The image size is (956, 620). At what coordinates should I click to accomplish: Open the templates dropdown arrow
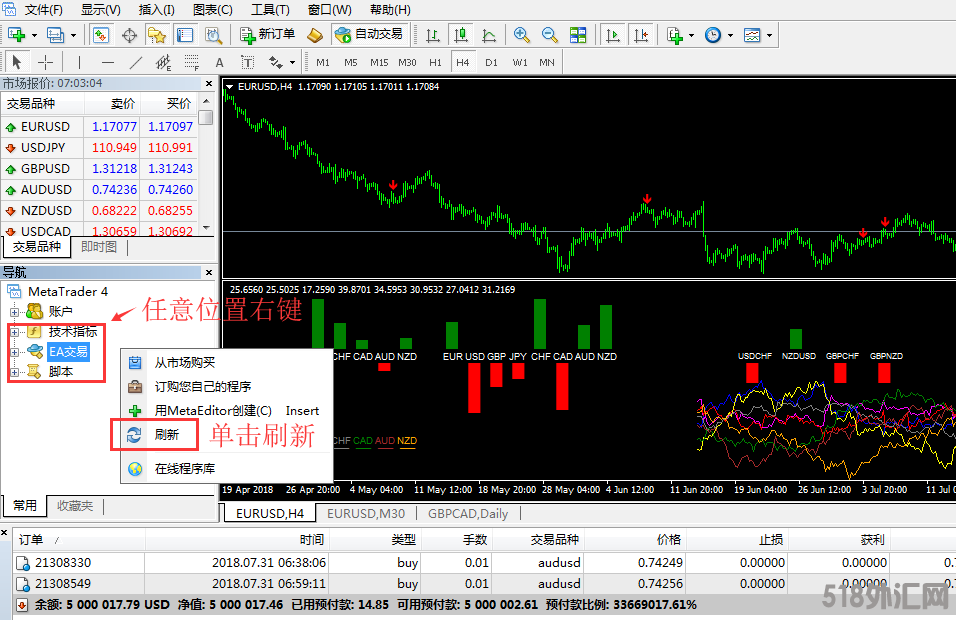click(769, 35)
